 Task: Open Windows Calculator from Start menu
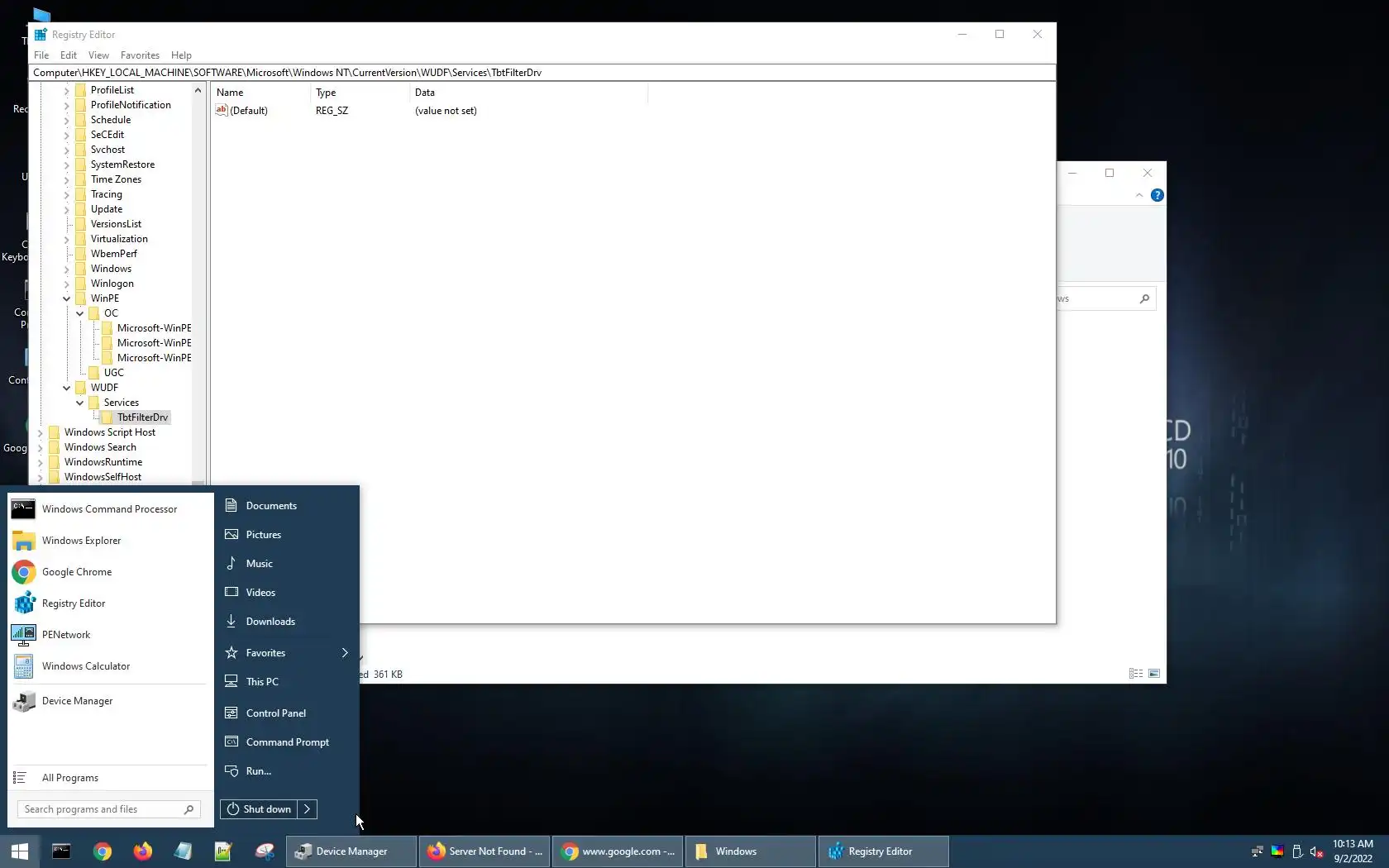pyautogui.click(x=110, y=666)
